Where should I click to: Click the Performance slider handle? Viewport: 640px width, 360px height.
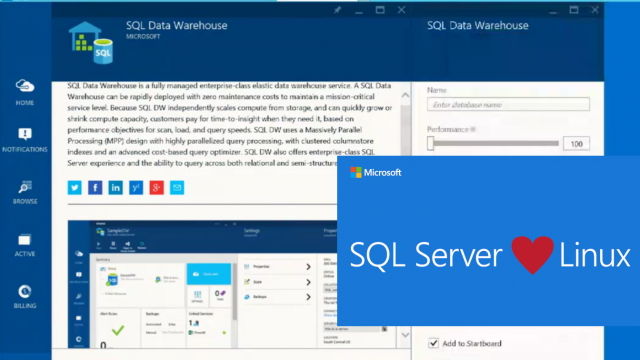(430, 143)
